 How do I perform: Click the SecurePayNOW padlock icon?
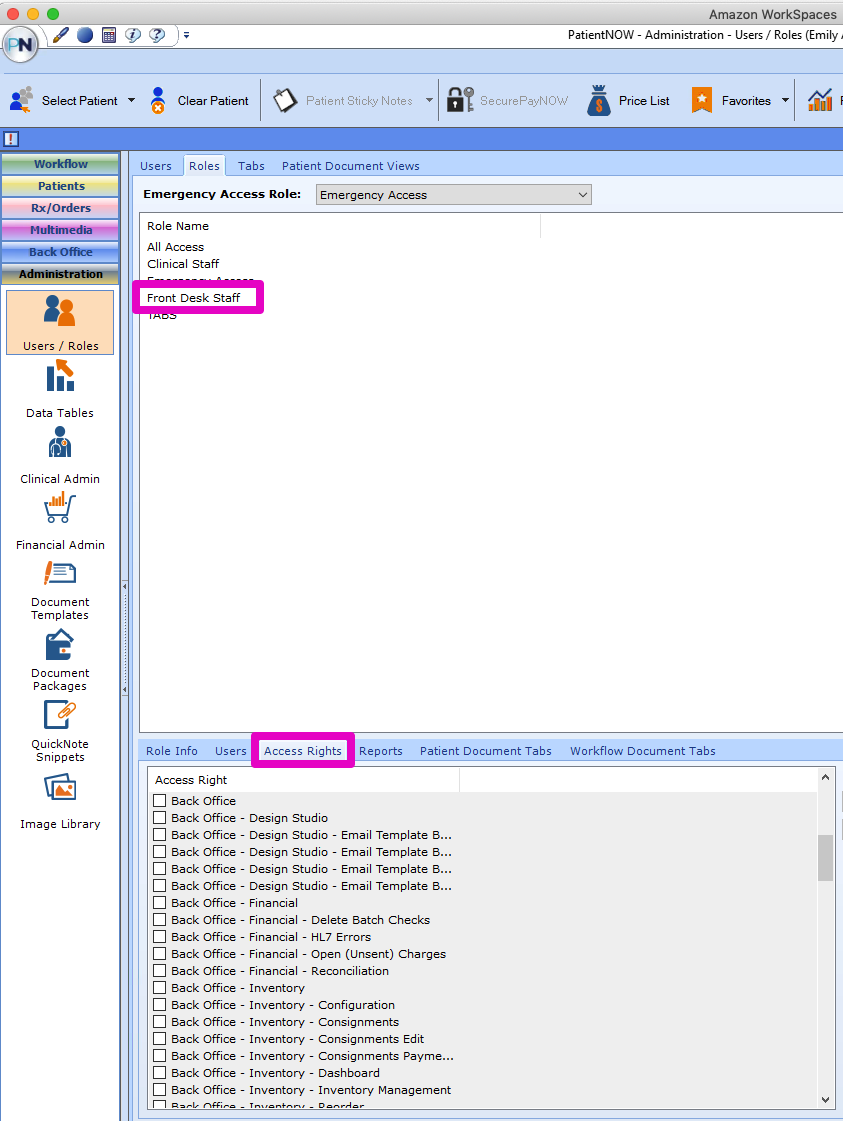460,100
